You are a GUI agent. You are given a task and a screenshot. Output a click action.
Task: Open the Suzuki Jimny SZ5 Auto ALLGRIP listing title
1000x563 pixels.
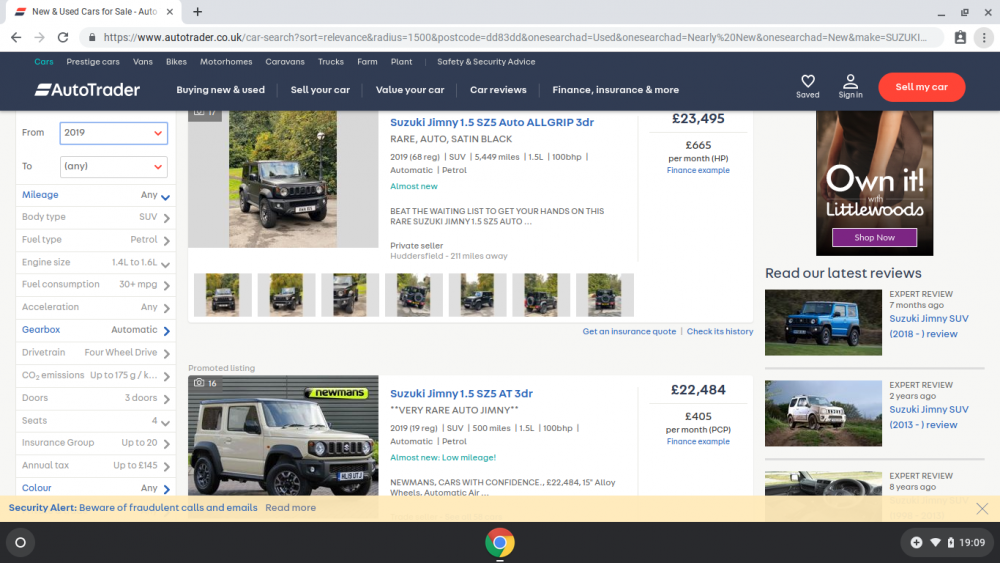pyautogui.click(x=492, y=122)
